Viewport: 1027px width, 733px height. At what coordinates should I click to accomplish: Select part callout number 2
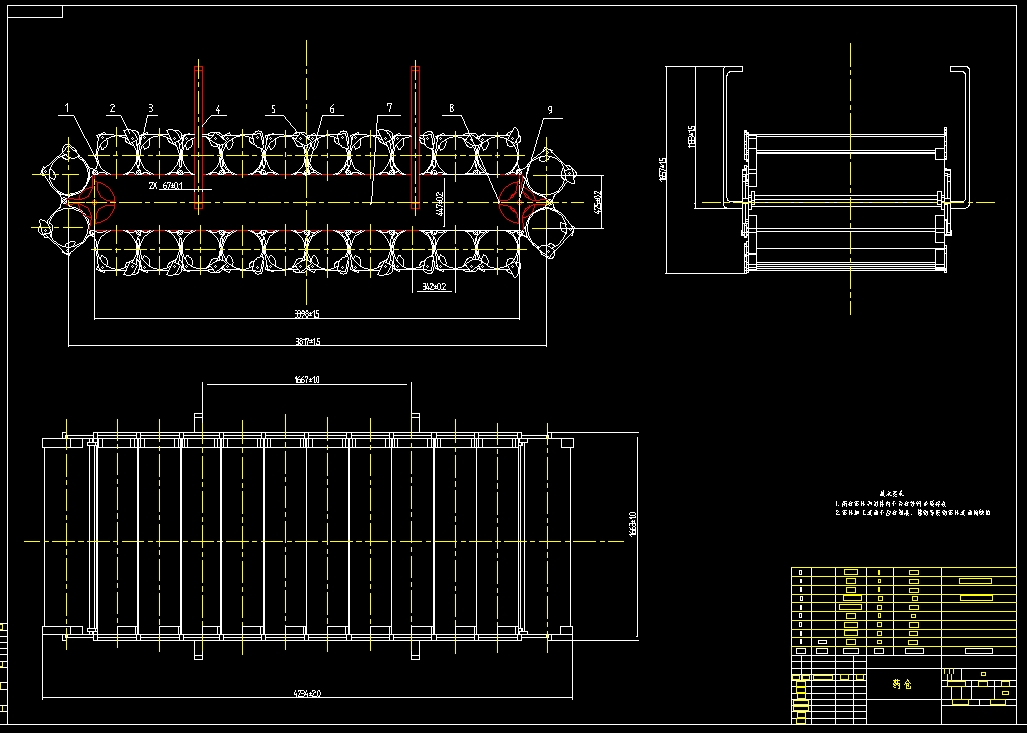113,108
